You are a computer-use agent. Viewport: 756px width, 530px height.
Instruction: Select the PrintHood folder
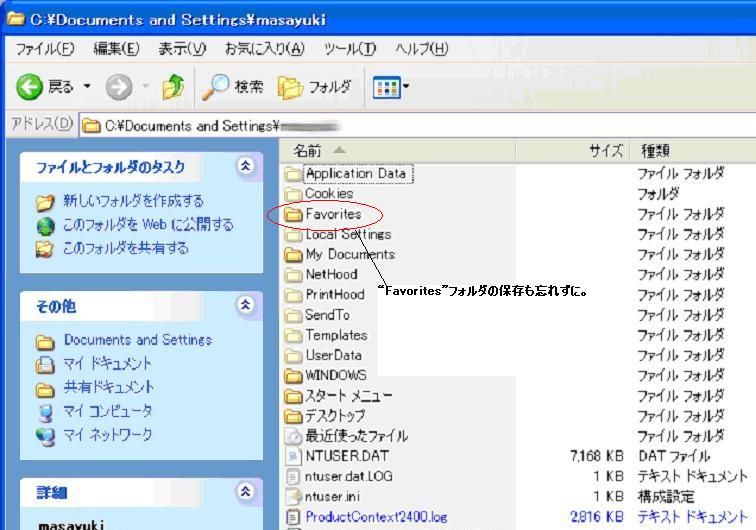[x=335, y=295]
